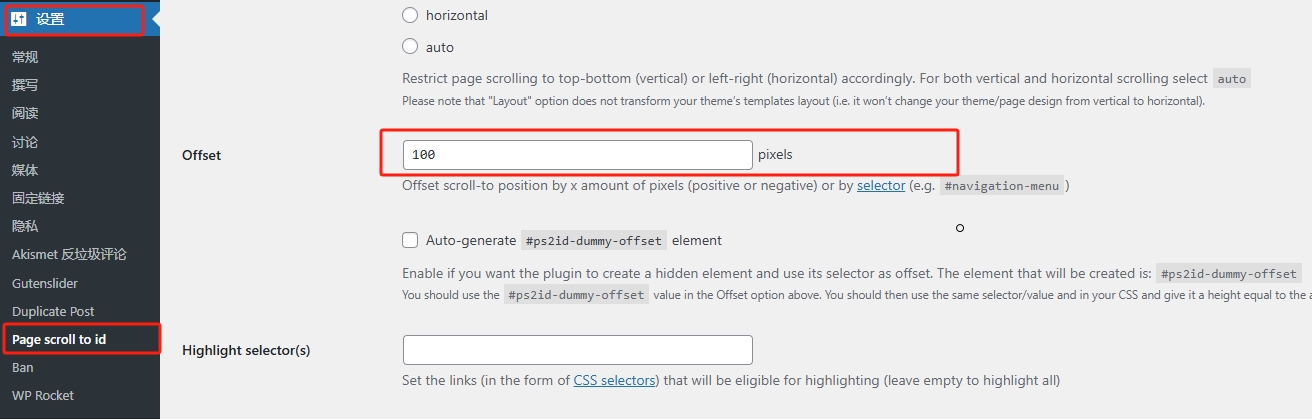Select the horizontal layout radio button
Image resolution: width=1312 pixels, height=419 pixels.
[x=410, y=15]
